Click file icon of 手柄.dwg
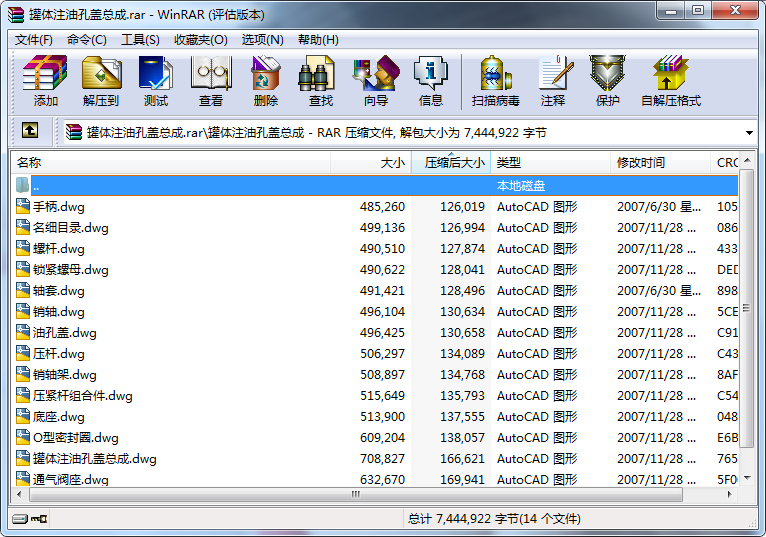 pos(22,206)
